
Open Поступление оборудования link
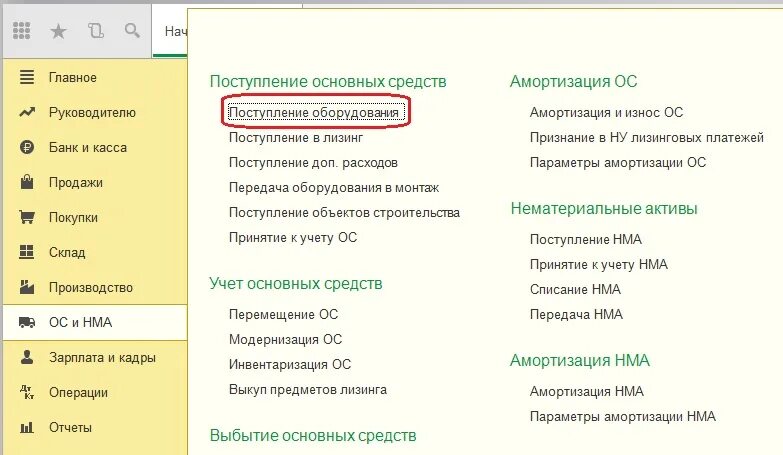(x=314, y=112)
